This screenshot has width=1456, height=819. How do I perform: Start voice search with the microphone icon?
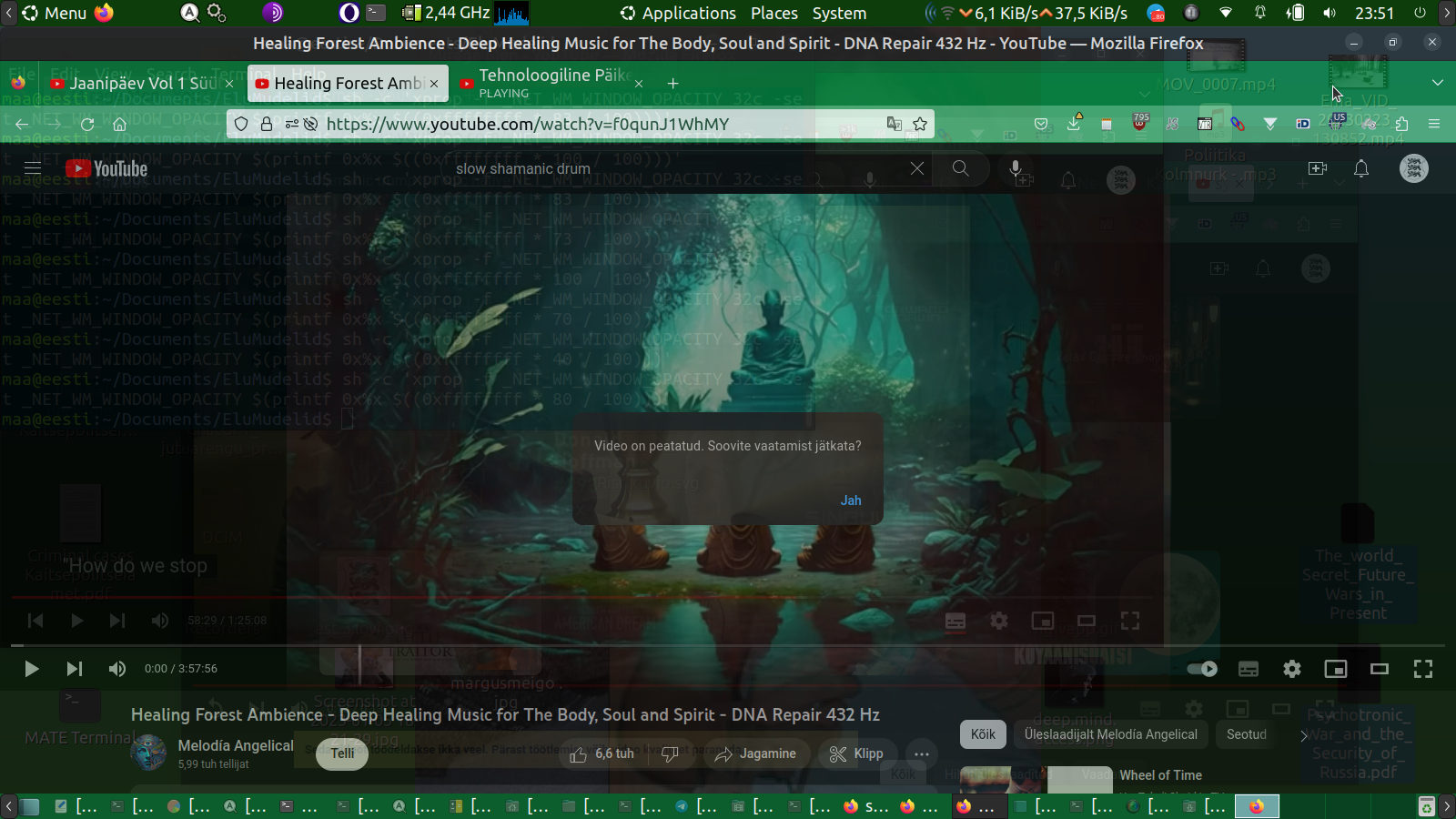1016,168
